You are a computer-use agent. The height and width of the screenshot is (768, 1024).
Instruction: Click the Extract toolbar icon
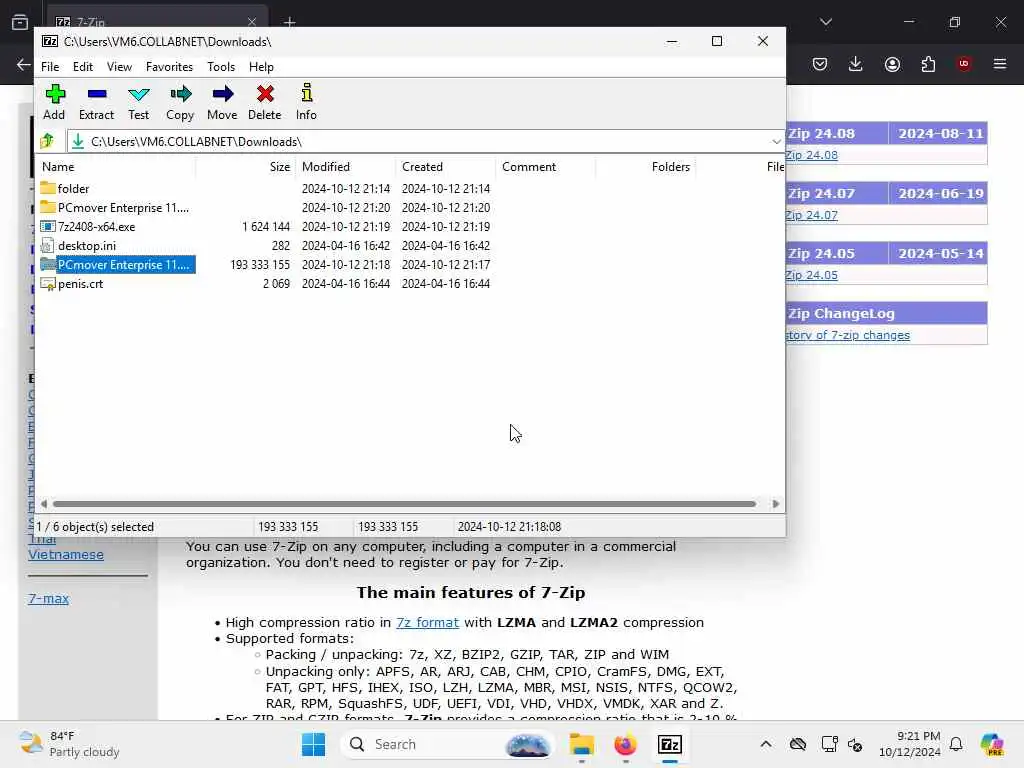point(97,94)
